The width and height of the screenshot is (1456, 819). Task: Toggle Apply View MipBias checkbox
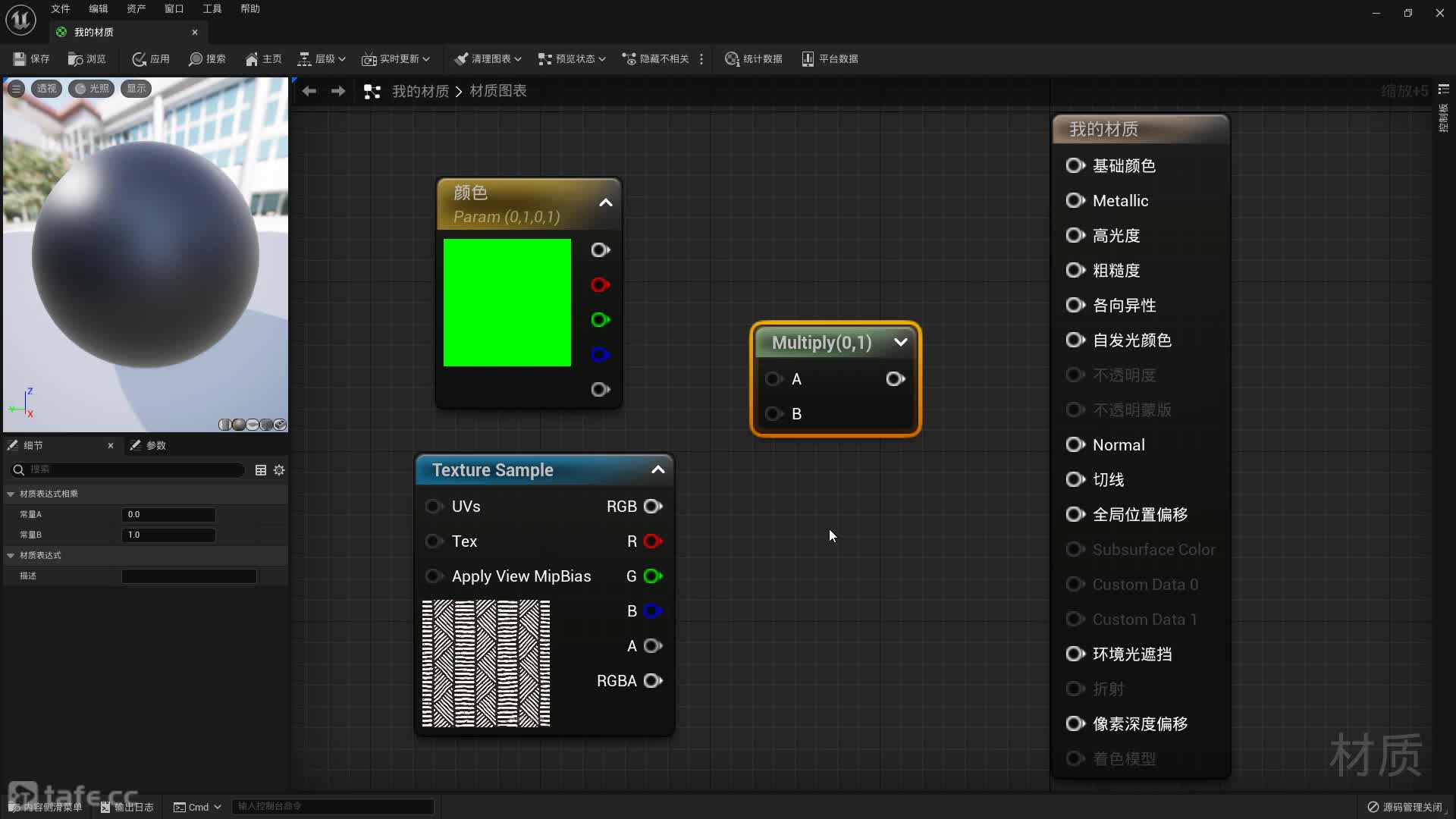click(x=434, y=575)
